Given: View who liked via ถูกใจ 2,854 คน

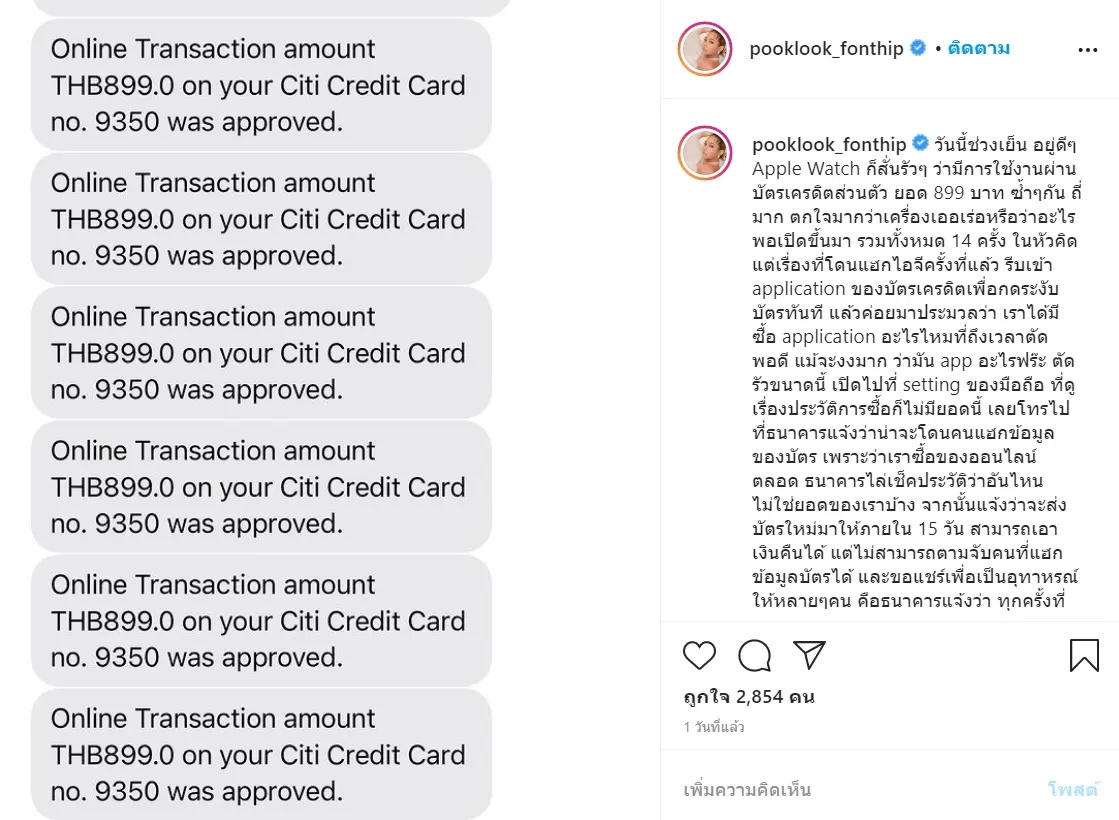Looking at the screenshot, I should click(749, 696).
